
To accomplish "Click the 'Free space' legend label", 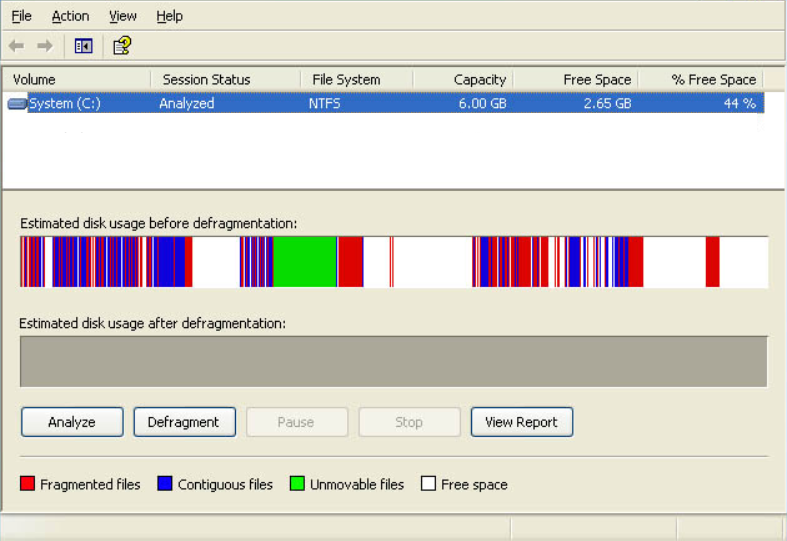I will tap(474, 484).
